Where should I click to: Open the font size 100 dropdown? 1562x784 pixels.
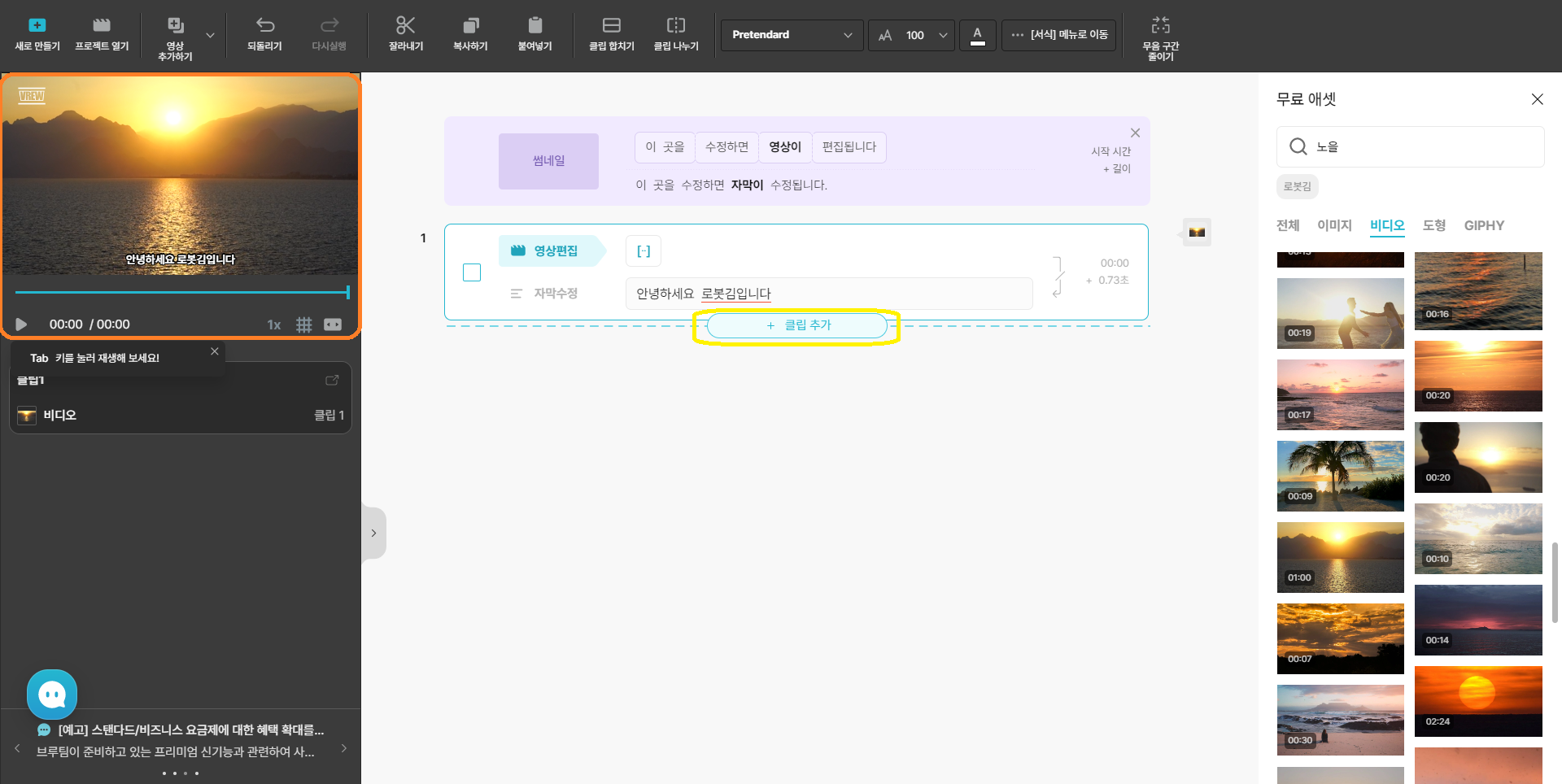tap(912, 35)
